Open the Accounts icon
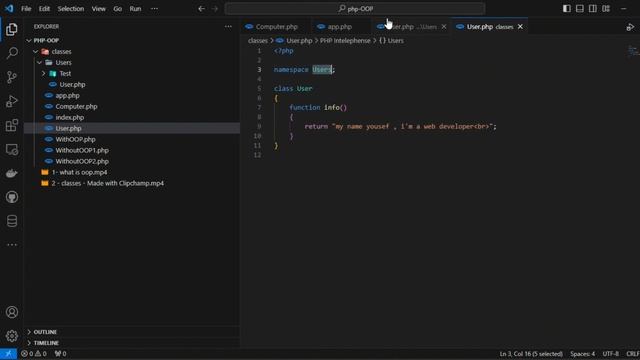640x360 pixels. point(12,312)
